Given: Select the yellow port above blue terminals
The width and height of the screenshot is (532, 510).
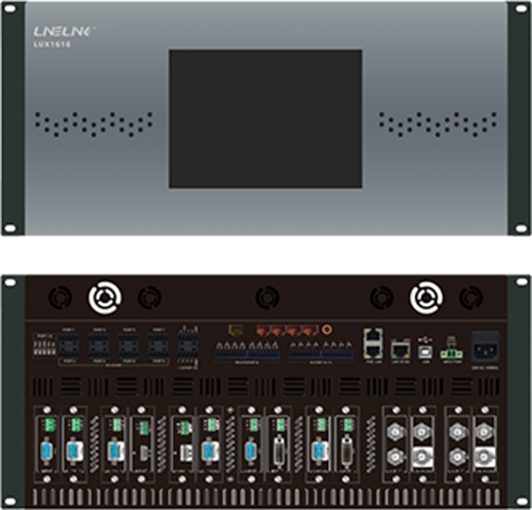Looking at the screenshot, I should click(236, 329).
